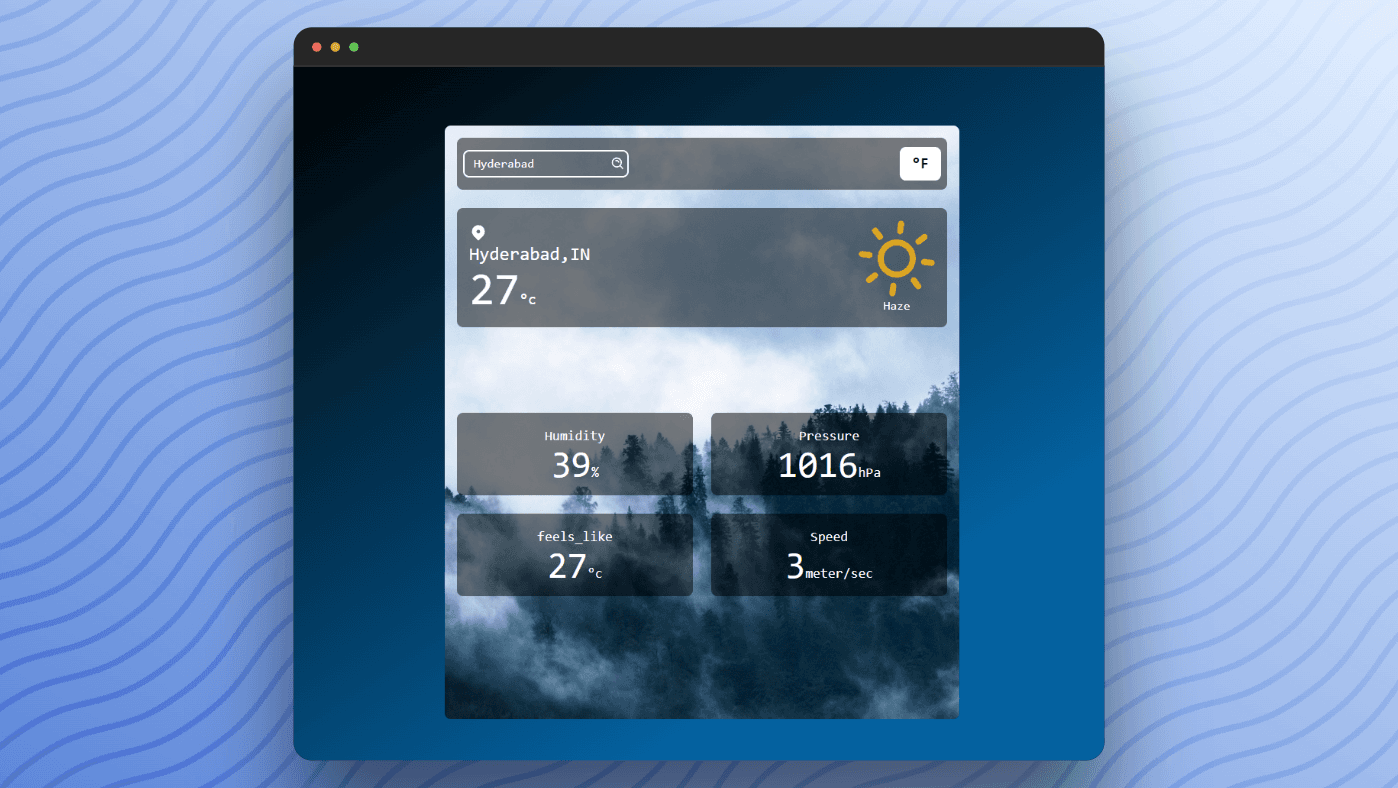
Task: Toggle temperature units to Fahrenheit
Action: pos(919,163)
